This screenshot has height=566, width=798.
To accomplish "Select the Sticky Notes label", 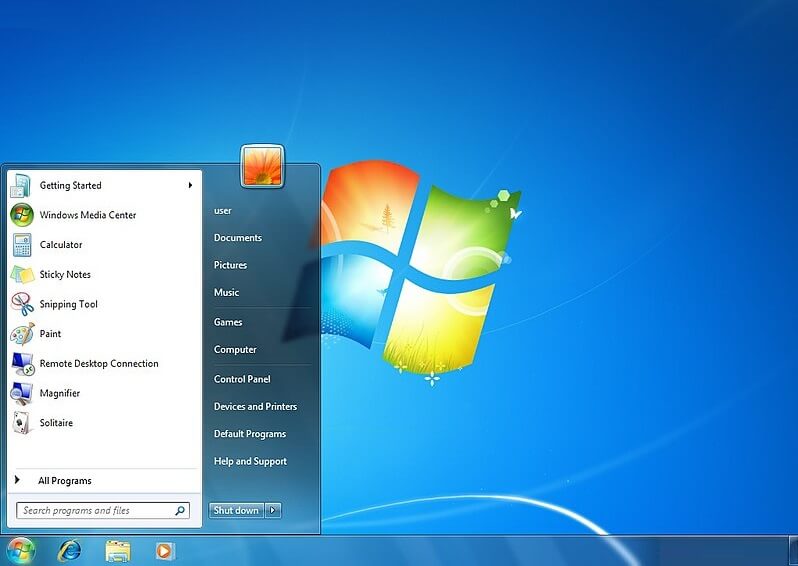I will [65, 275].
